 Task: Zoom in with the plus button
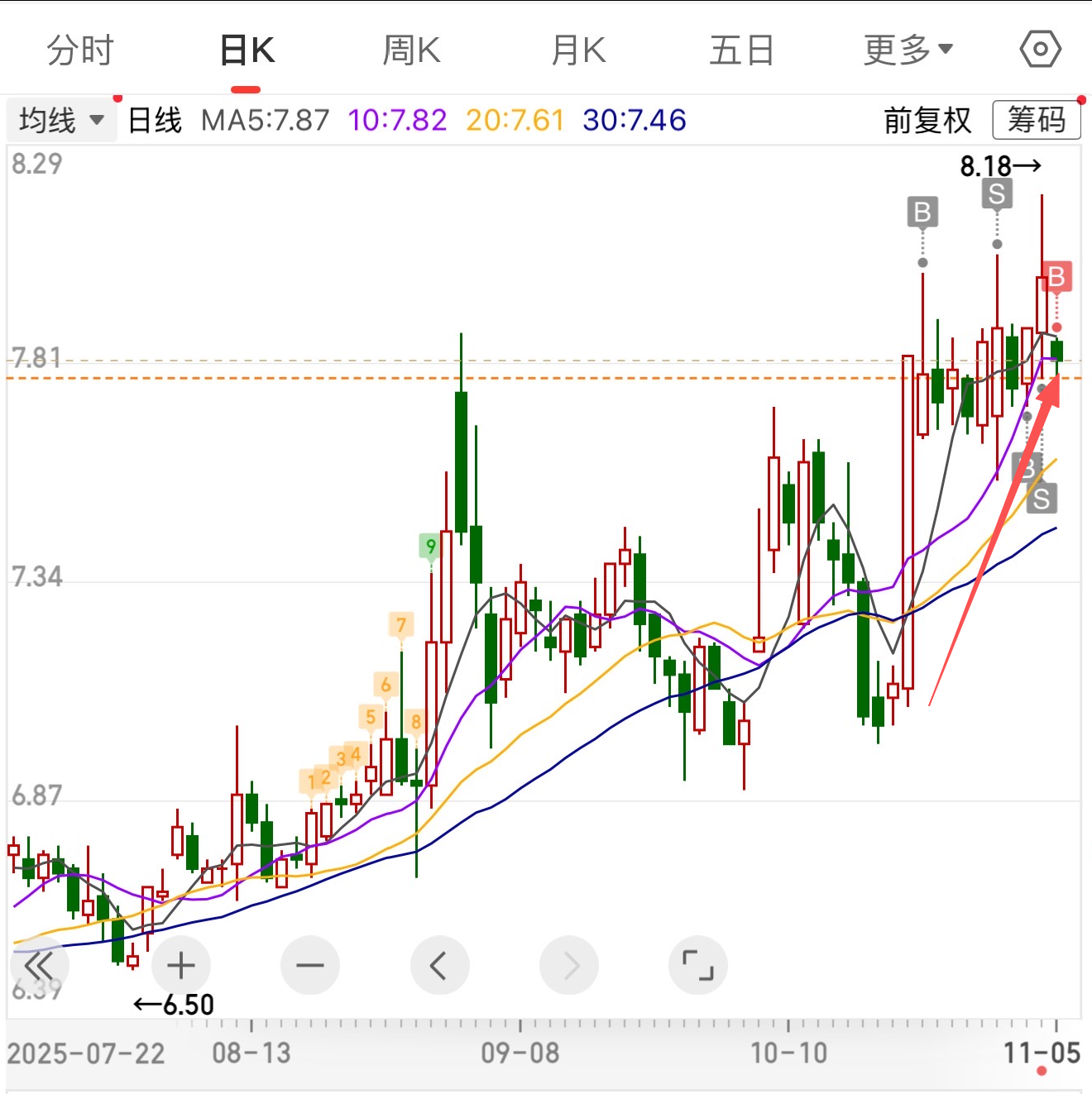180,965
